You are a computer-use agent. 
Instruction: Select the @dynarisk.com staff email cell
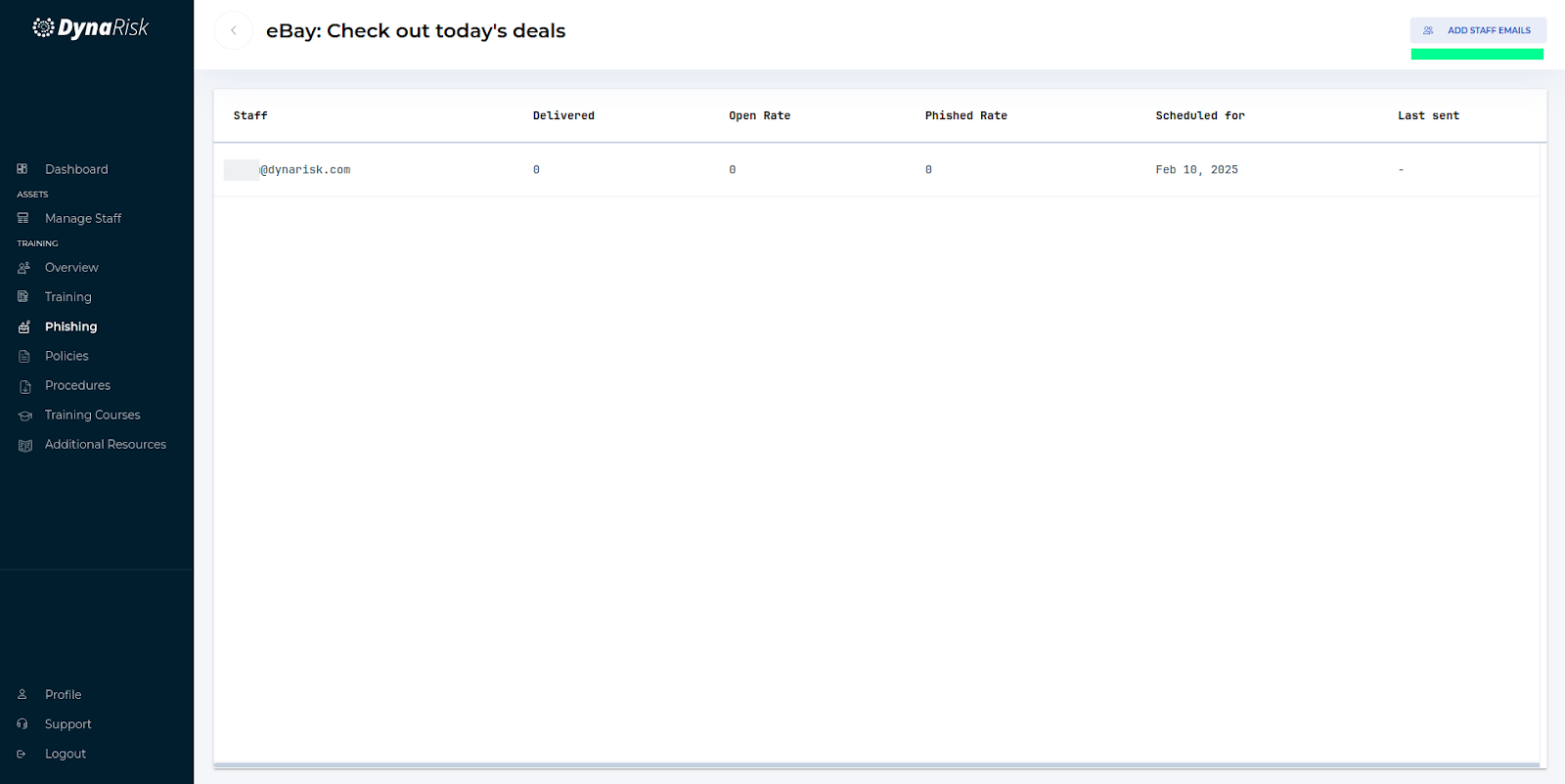click(288, 170)
